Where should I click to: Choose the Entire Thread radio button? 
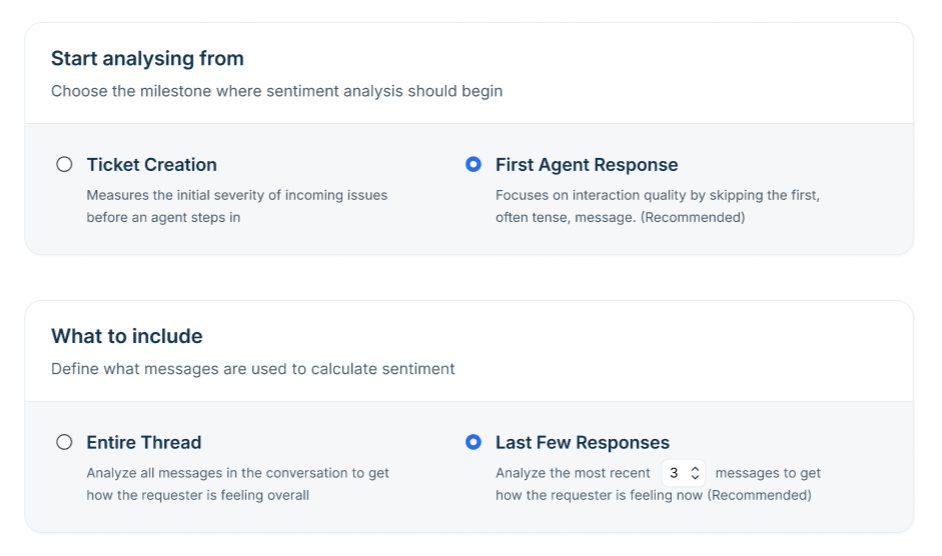(64, 442)
